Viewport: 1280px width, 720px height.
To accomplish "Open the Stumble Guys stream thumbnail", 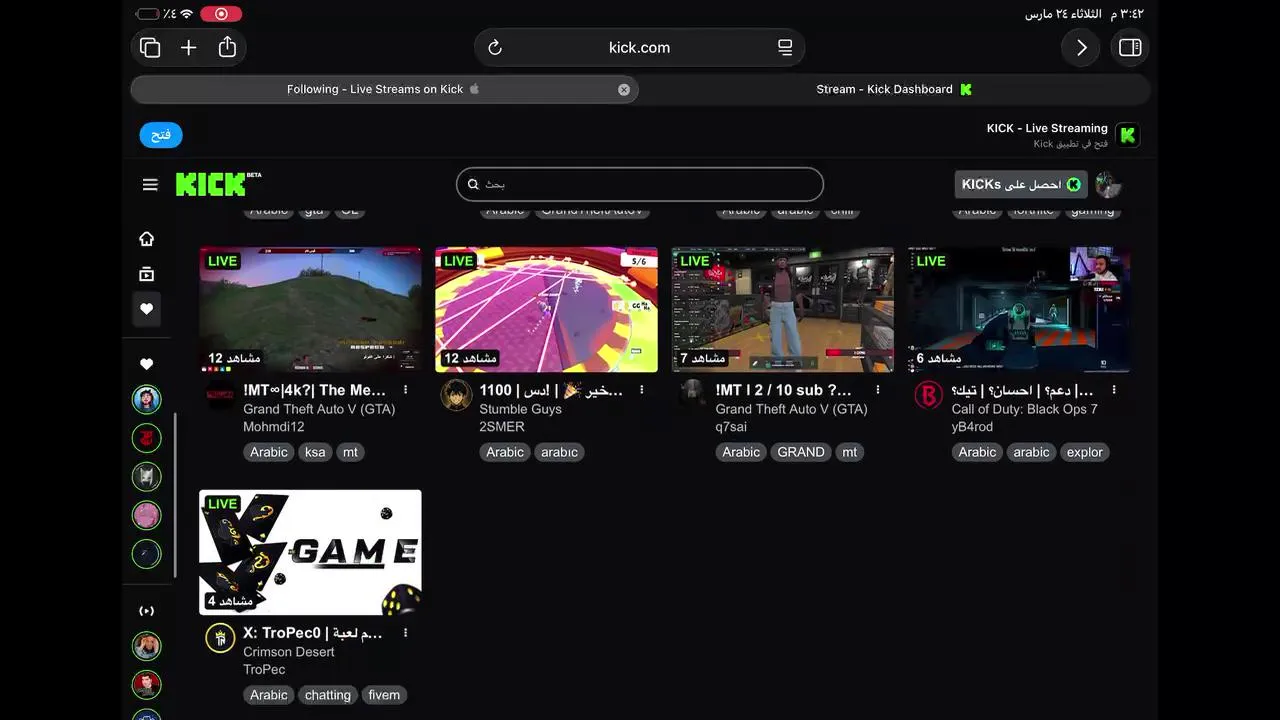I will (x=546, y=309).
